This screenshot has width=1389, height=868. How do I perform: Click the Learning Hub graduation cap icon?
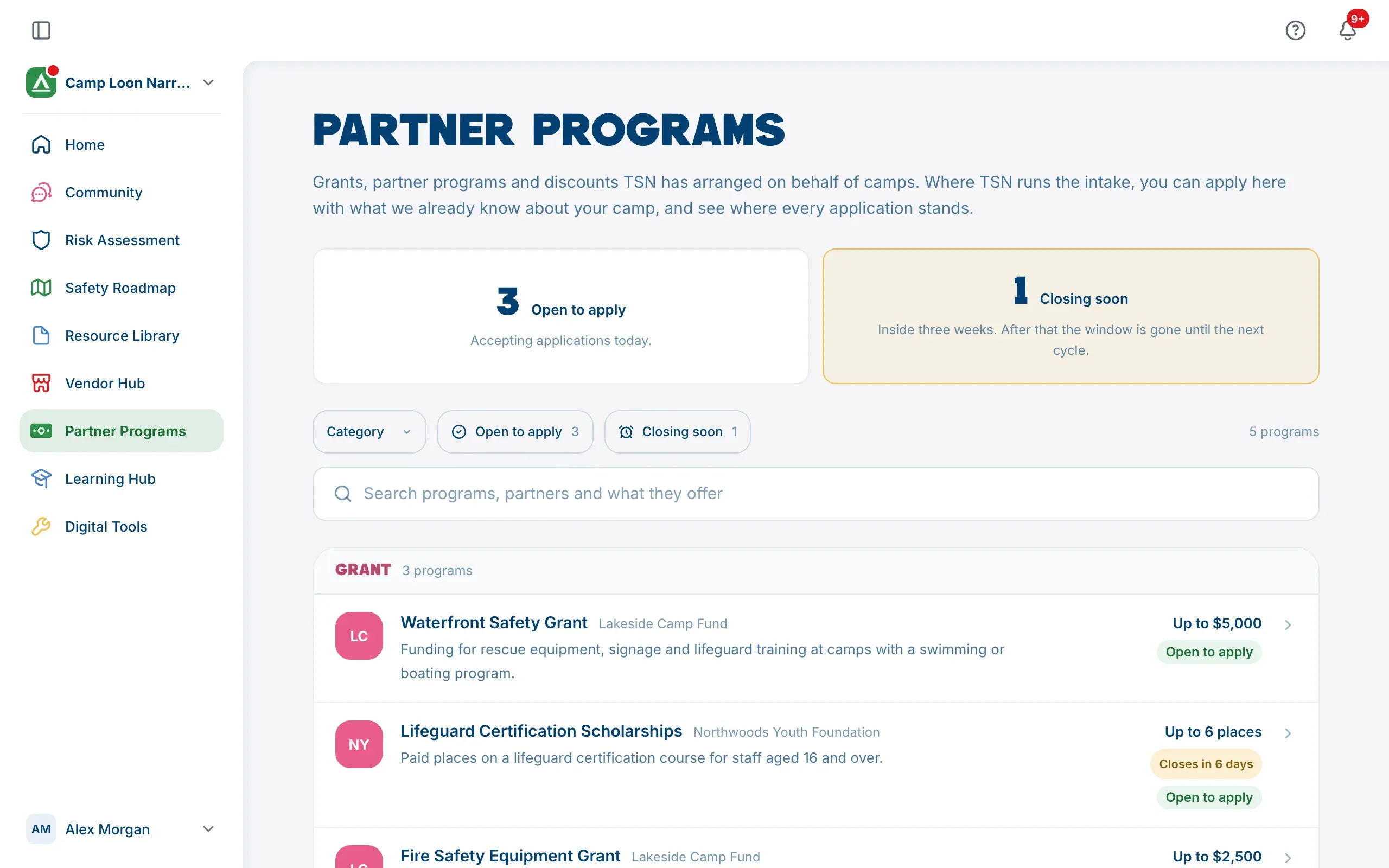click(x=41, y=478)
